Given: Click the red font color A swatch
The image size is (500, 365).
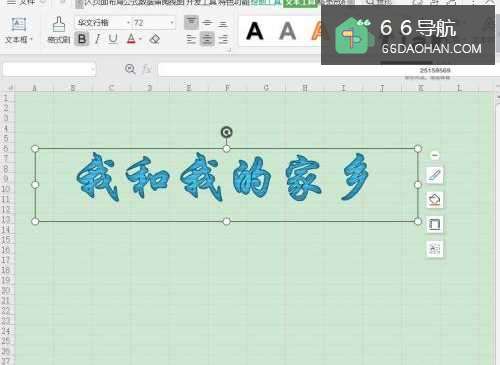Looking at the screenshot, I should (x=131, y=39).
